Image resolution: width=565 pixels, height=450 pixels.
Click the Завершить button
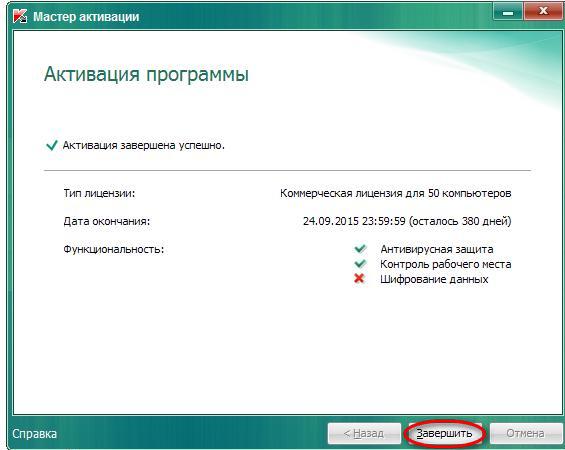tap(444, 433)
